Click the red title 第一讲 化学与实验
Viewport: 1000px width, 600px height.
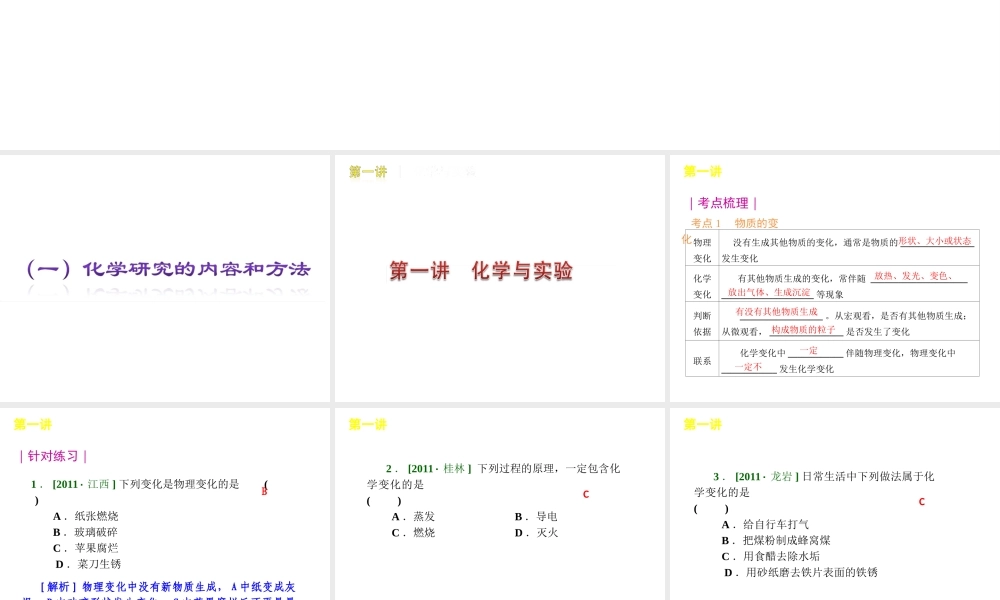481,271
